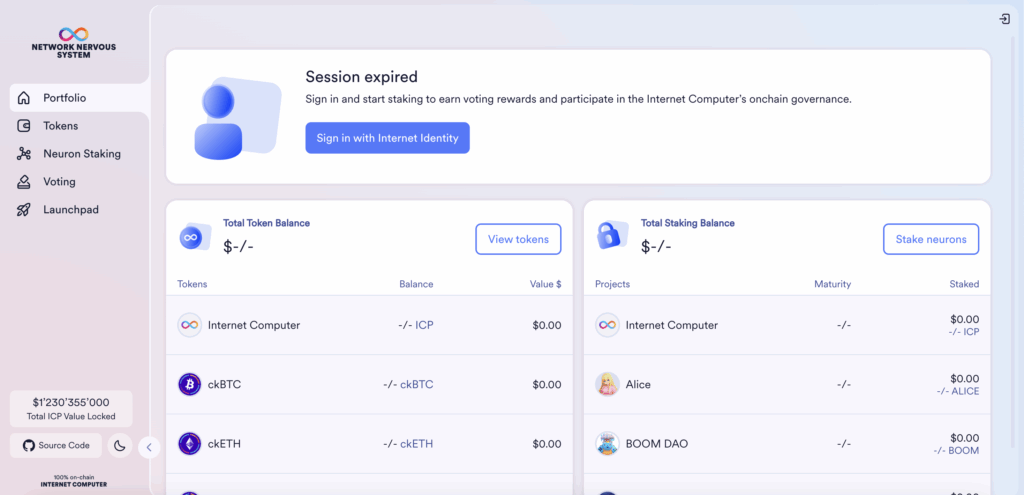The width and height of the screenshot is (1024, 495).
Task: Click the View tokens button
Action: coord(518,239)
